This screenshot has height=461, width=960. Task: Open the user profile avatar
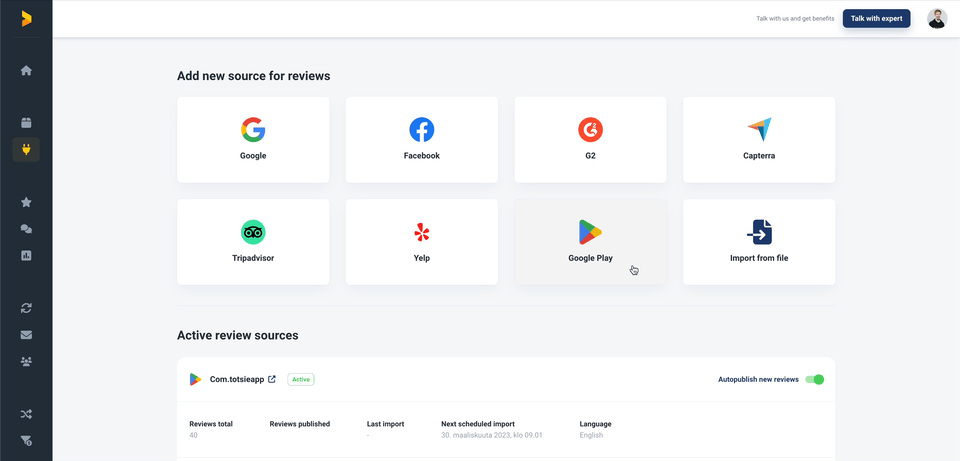pyautogui.click(x=937, y=18)
